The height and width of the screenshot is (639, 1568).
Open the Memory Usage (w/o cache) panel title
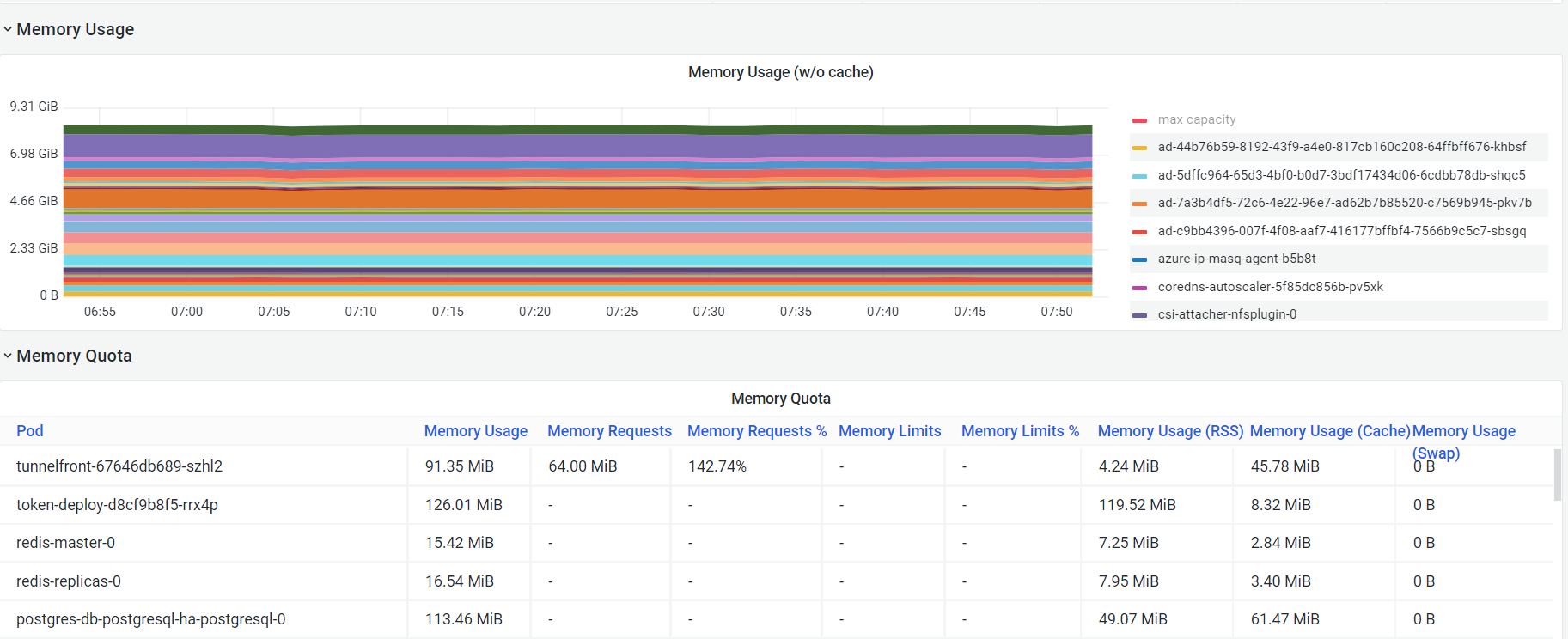[780, 72]
